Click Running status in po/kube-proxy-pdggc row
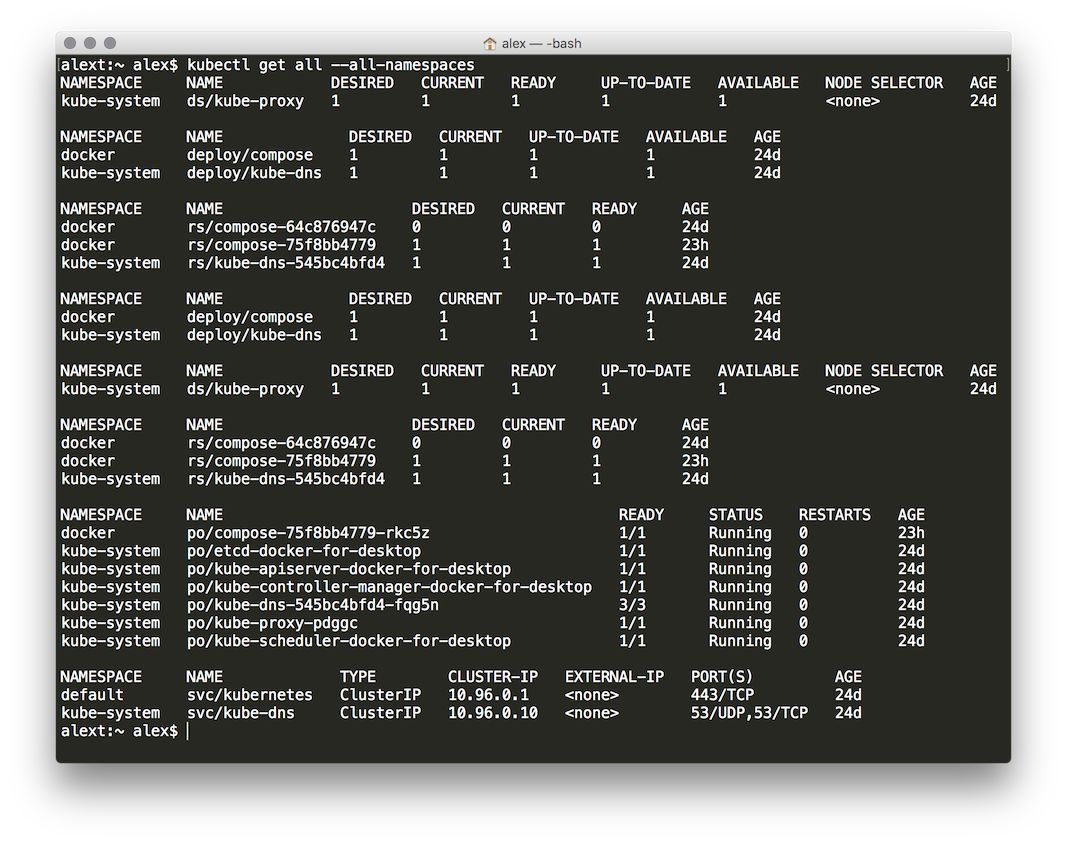This screenshot has height=843, width=1067. pos(740,623)
